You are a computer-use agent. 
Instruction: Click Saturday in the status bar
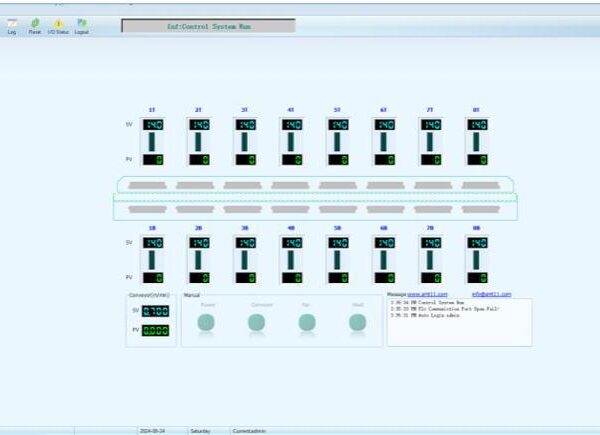[x=200, y=431]
